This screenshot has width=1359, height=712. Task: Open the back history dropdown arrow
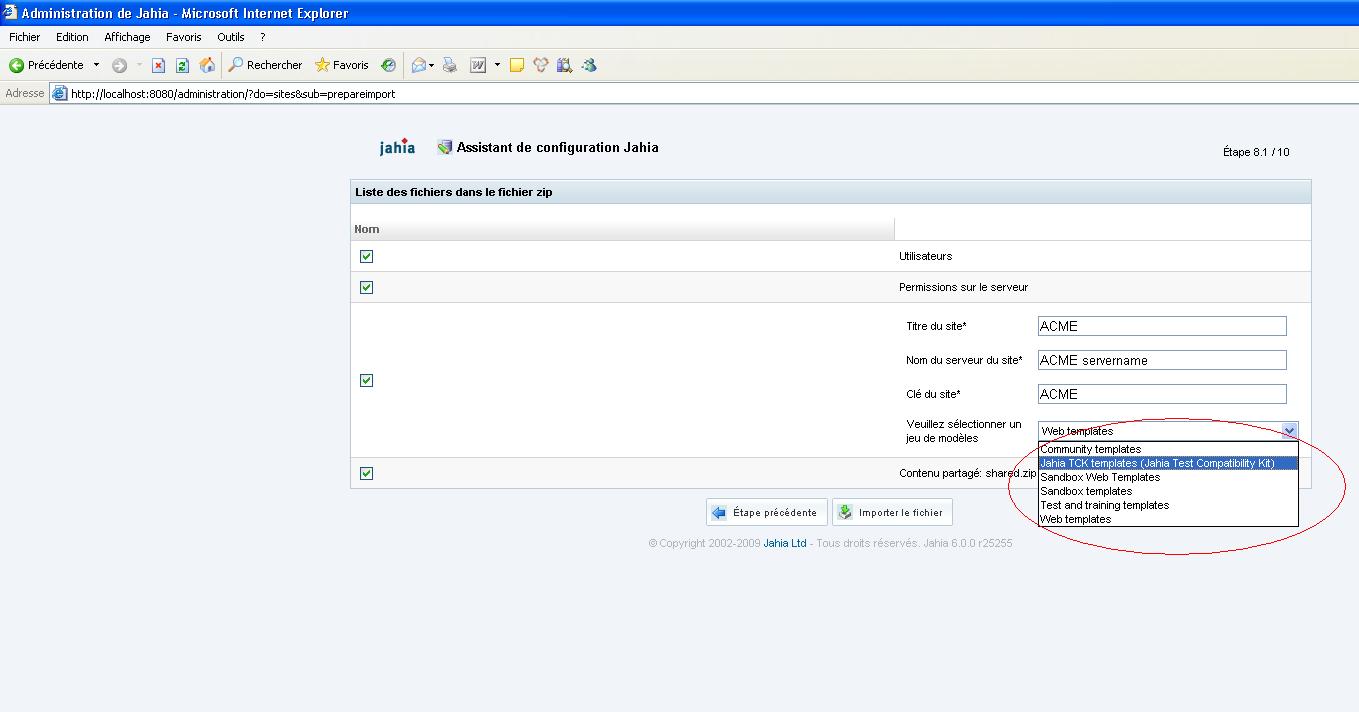pyautogui.click(x=96, y=65)
